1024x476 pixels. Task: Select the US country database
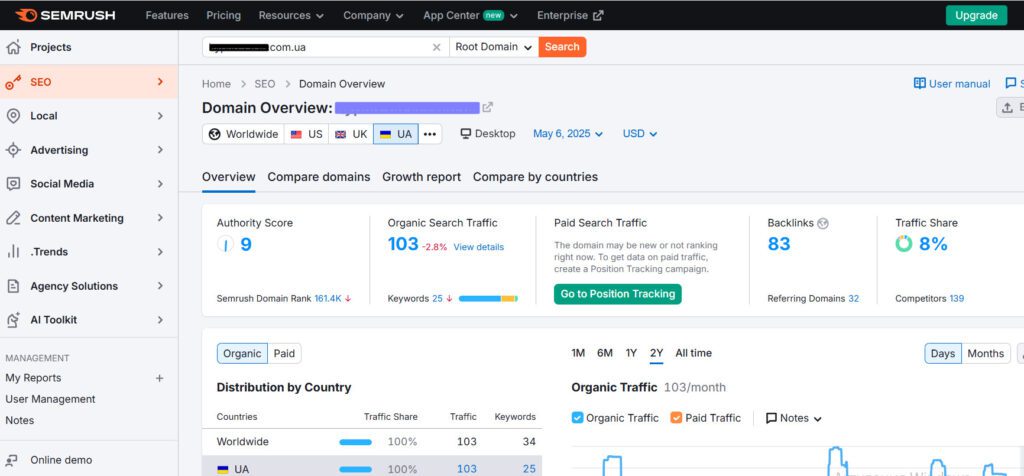(306, 134)
